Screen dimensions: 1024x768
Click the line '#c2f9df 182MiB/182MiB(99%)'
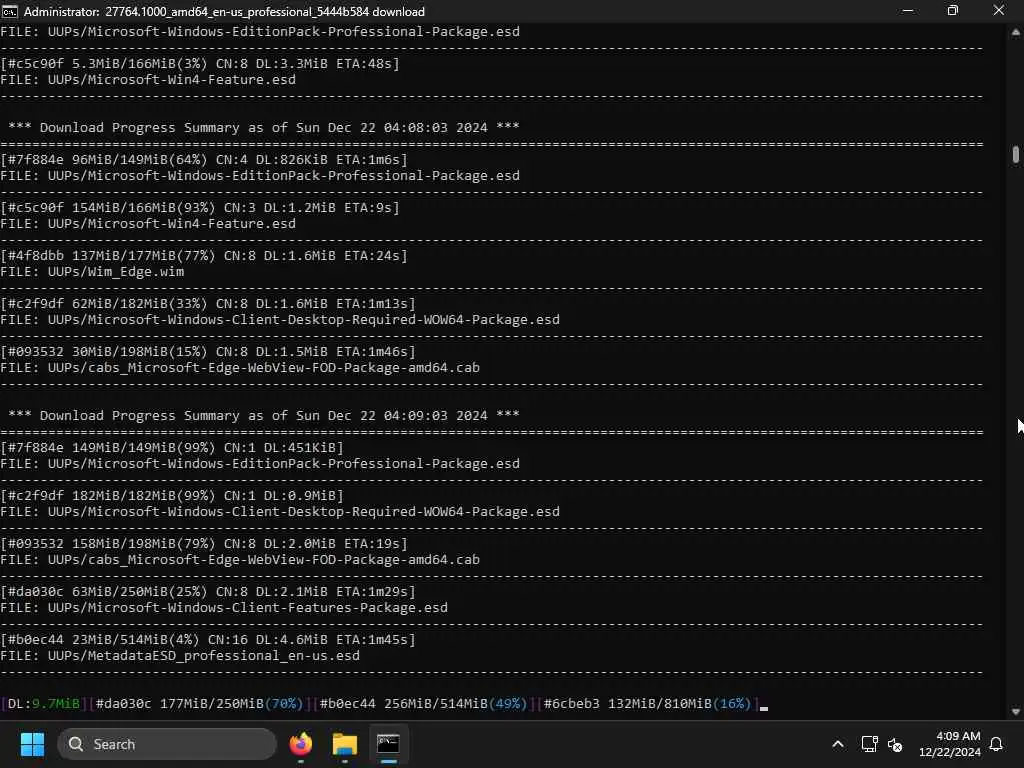click(172, 496)
